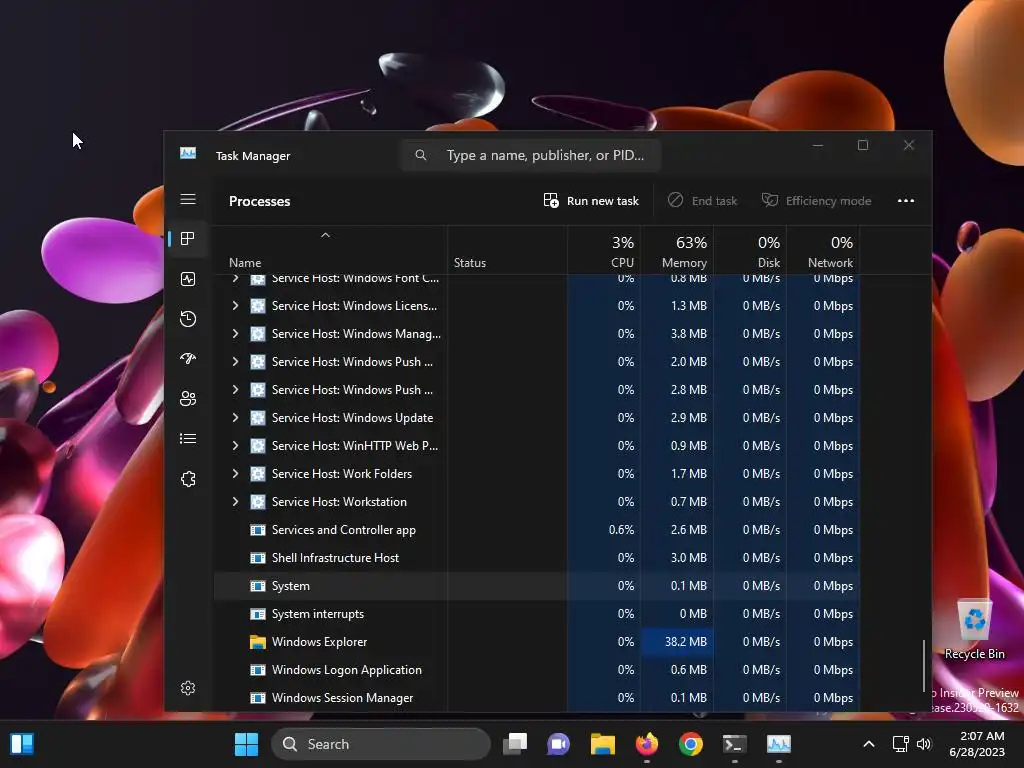This screenshot has height=768, width=1024.
Task: Open the Task Manager navigation hamburger menu
Action: [188, 199]
